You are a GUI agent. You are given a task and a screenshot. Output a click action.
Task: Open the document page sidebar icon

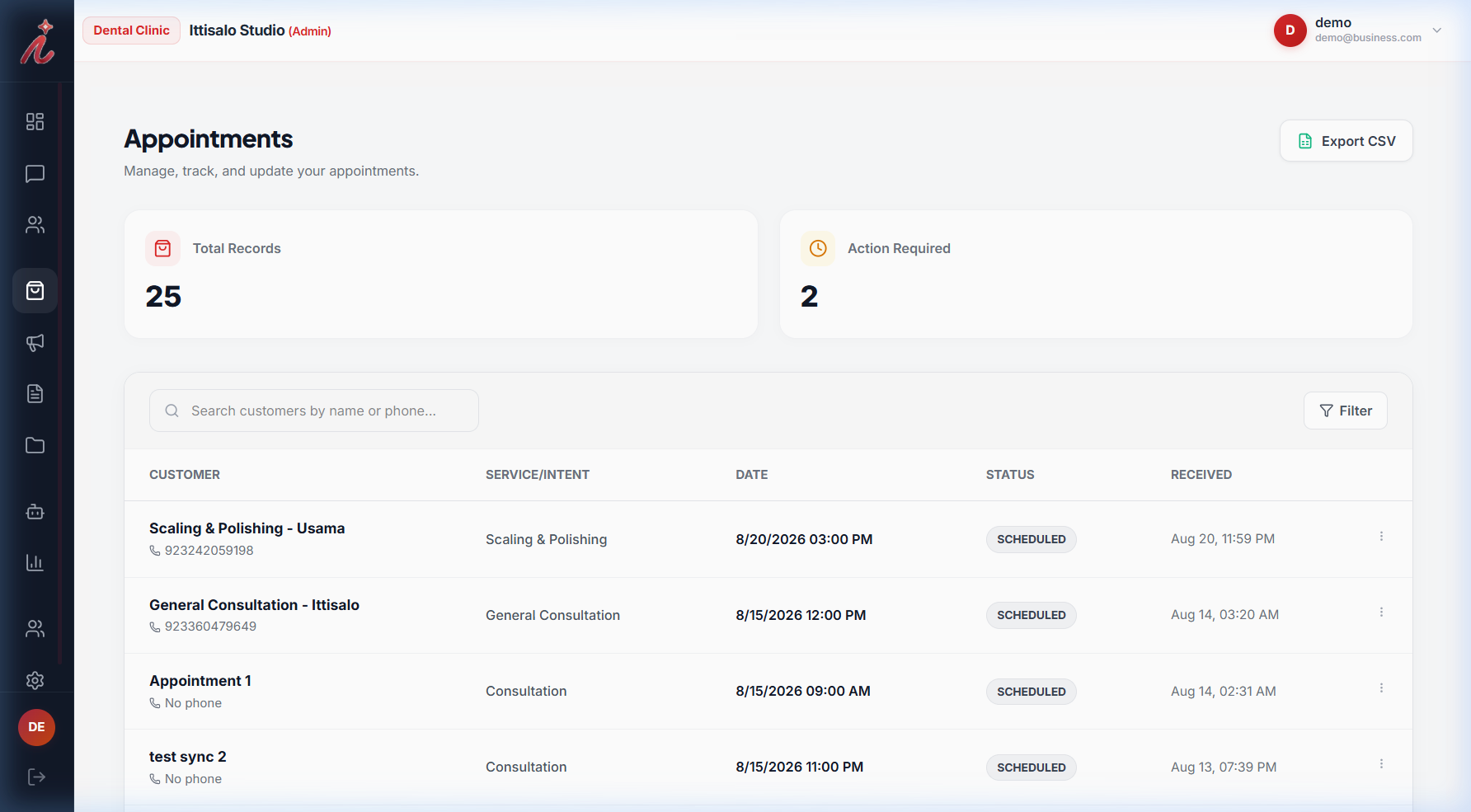pos(35,394)
